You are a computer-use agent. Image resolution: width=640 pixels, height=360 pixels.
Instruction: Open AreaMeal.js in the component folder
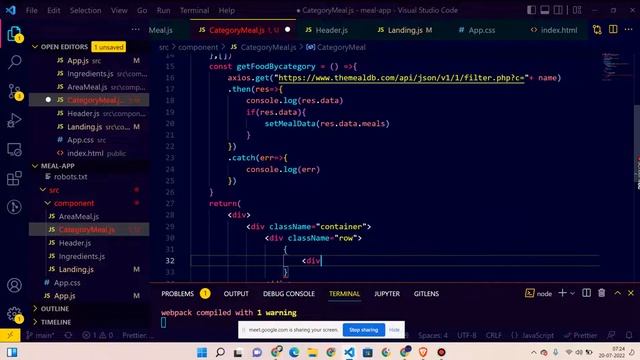tap(78, 216)
